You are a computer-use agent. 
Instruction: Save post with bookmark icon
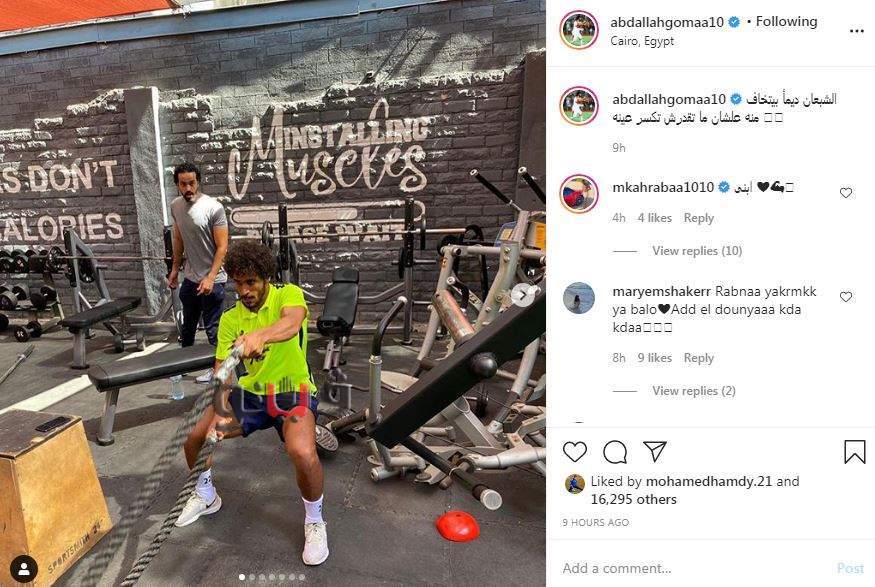[x=854, y=452]
